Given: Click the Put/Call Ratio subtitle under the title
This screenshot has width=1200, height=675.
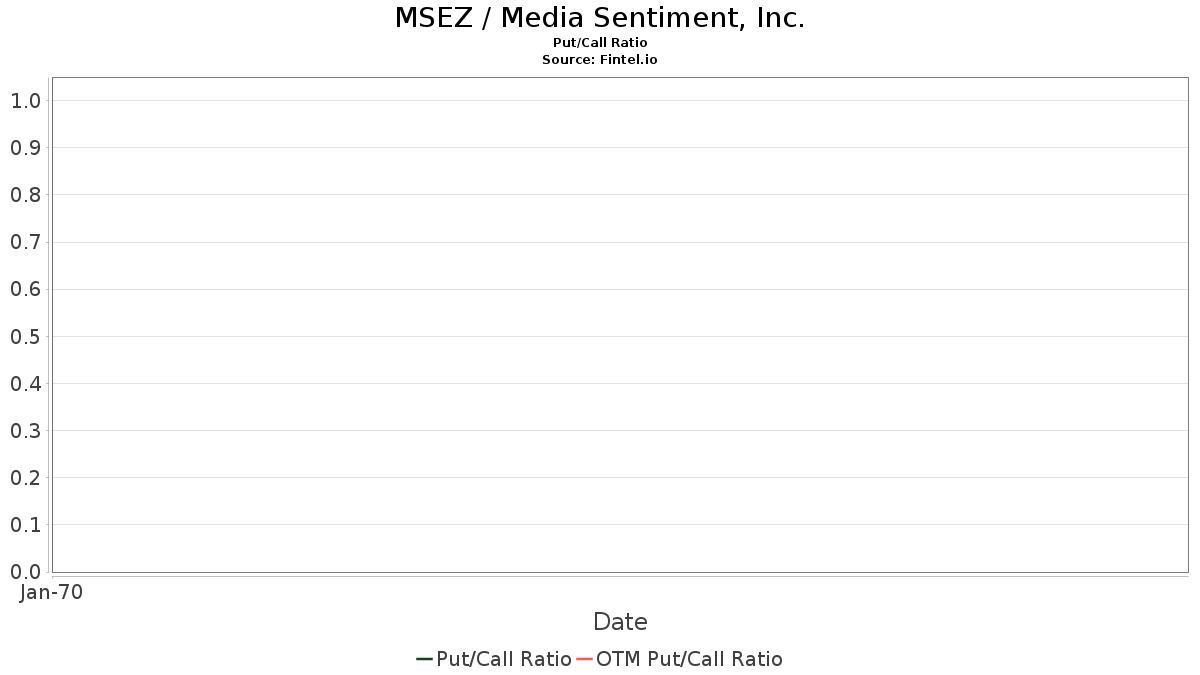Looking at the screenshot, I should [600, 43].
